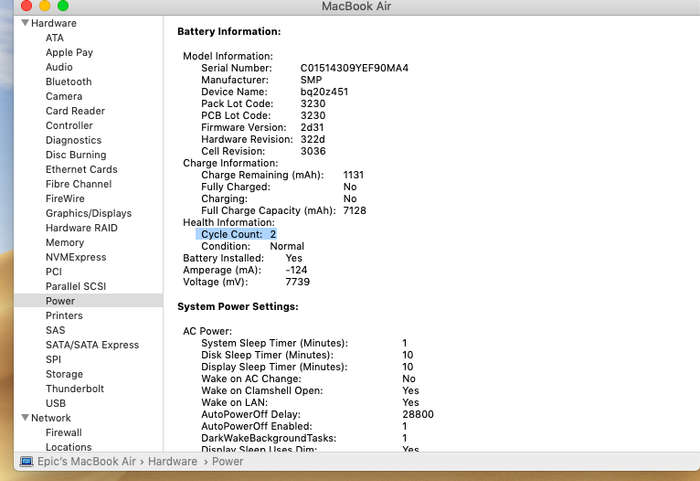Click the Manufacturer value SMP
Image resolution: width=700 pixels, height=481 pixels.
click(x=311, y=79)
